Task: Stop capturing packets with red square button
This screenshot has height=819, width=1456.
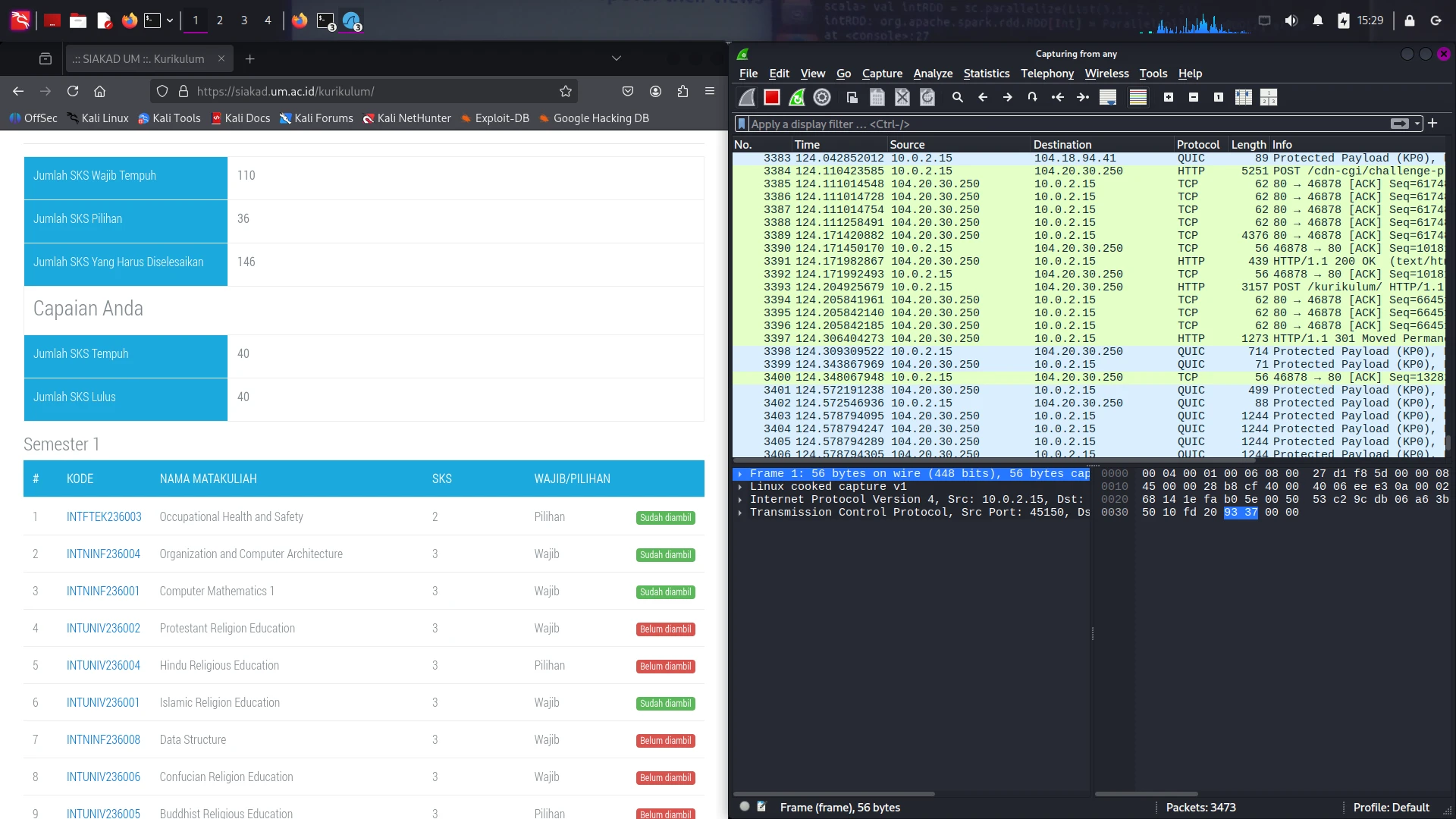Action: 772,97
